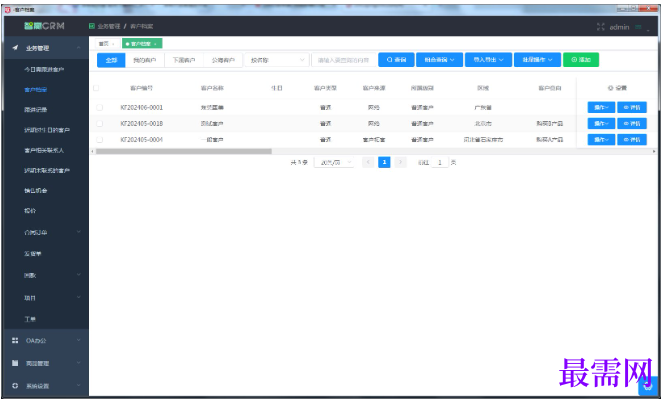Close the green 客户档案 page tab
This screenshot has width=671, height=404.
tap(155, 44)
